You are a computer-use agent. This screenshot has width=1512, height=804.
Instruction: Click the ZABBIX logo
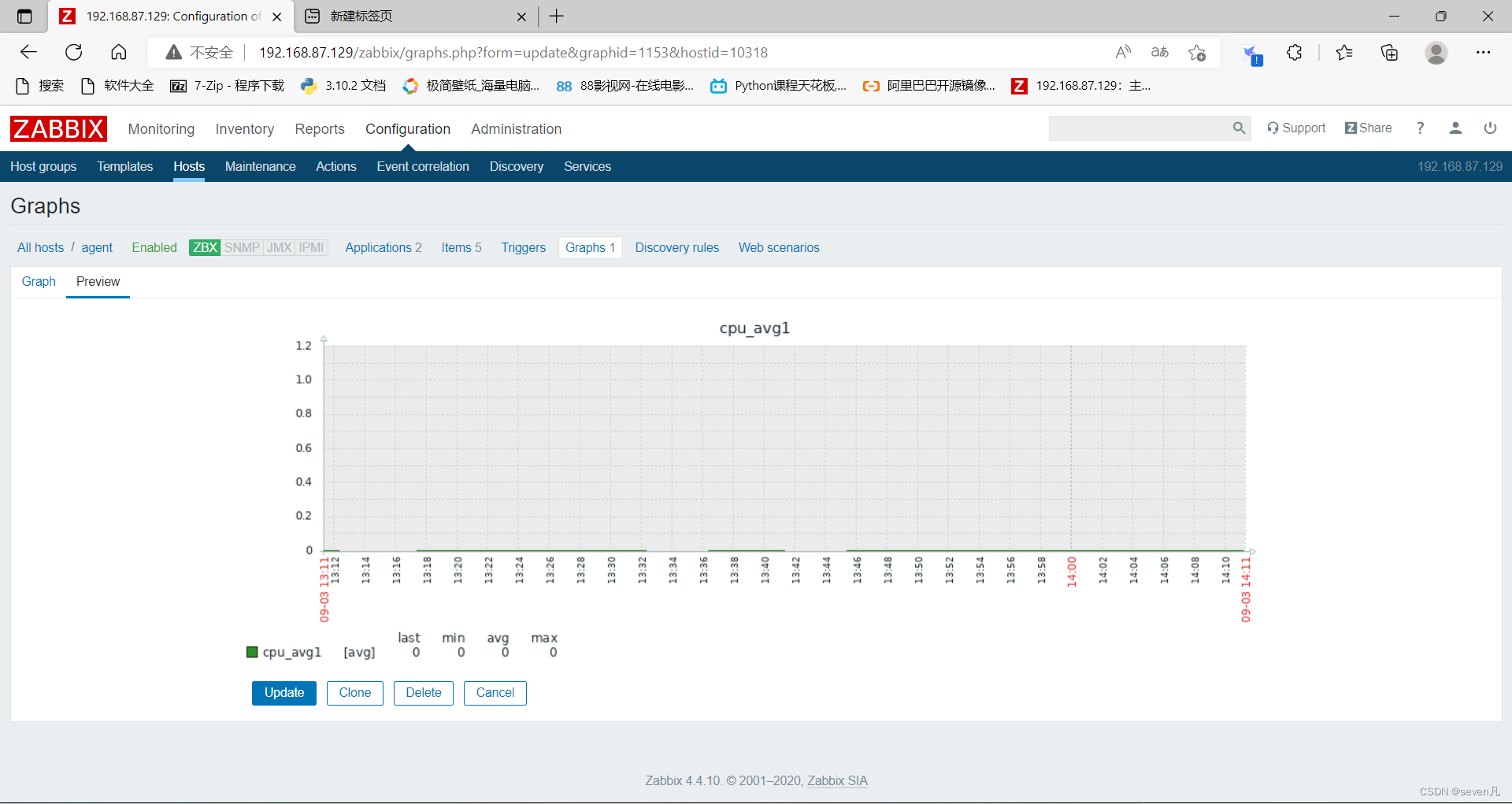click(58, 128)
